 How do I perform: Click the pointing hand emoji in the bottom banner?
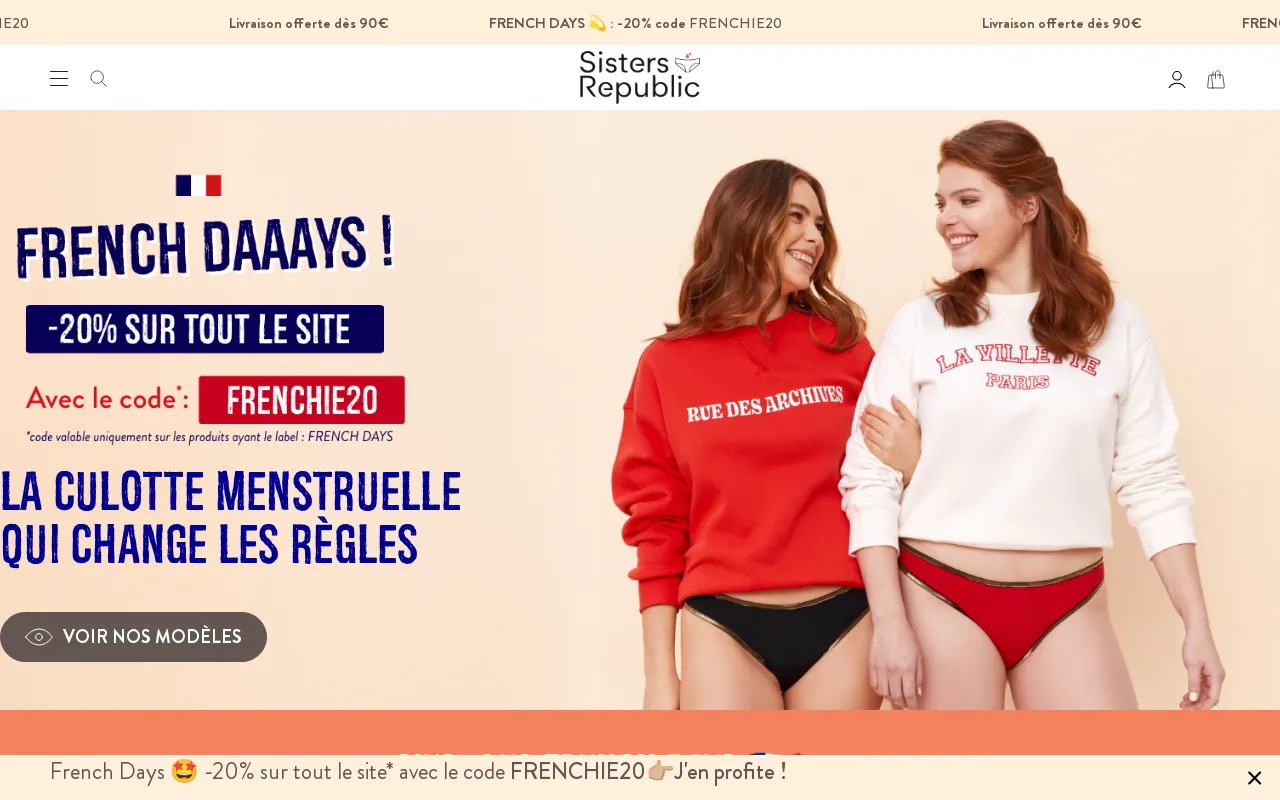point(659,772)
